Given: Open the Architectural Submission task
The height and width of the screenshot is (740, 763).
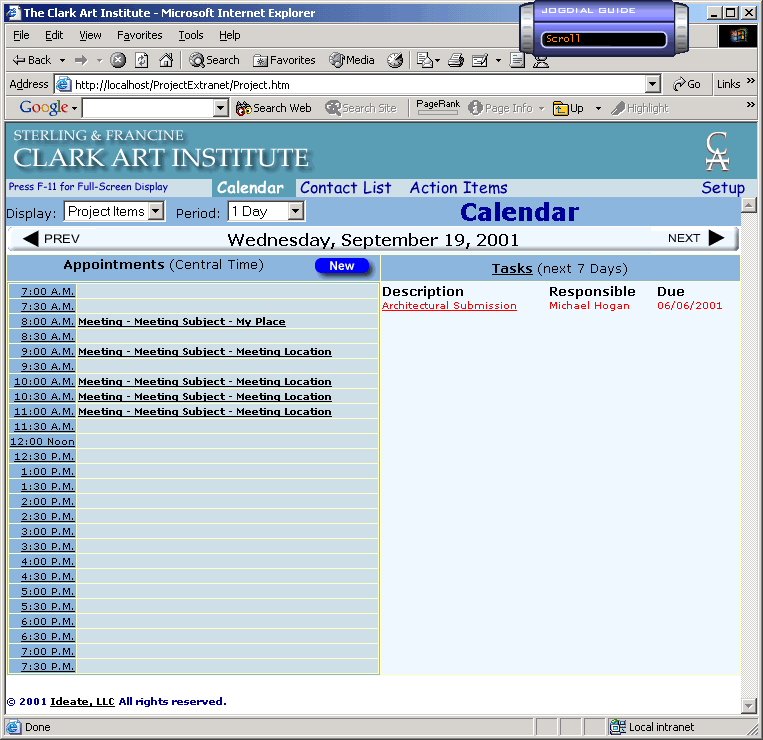Looking at the screenshot, I should (449, 306).
